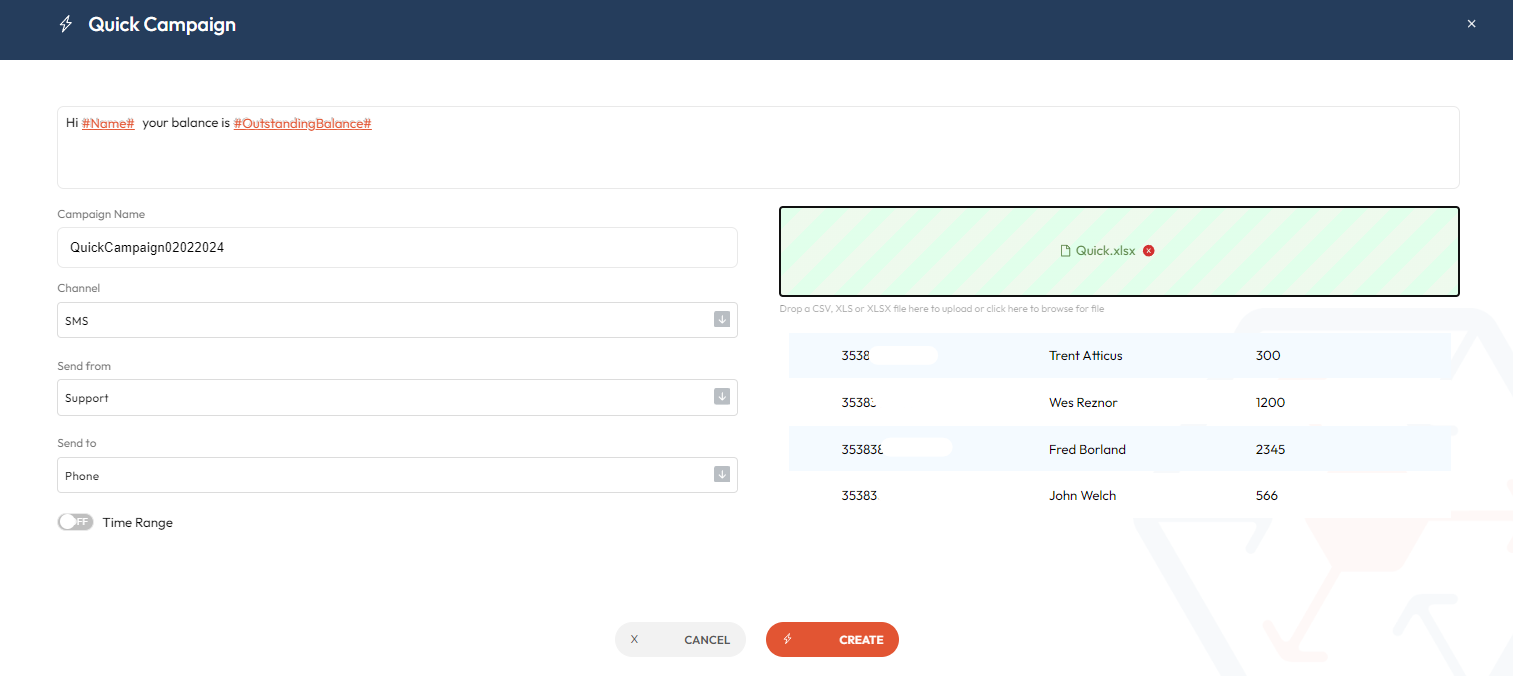Click the #OutstandingBalance# placeholder tag

[x=303, y=123]
